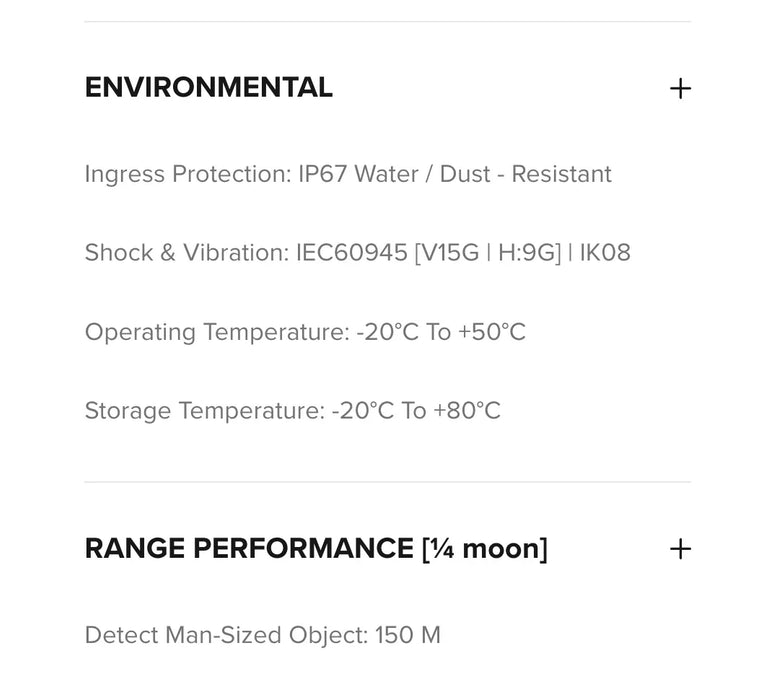Select the -20°C To +80°C value
The width and height of the screenshot is (769, 700).
coord(416,411)
